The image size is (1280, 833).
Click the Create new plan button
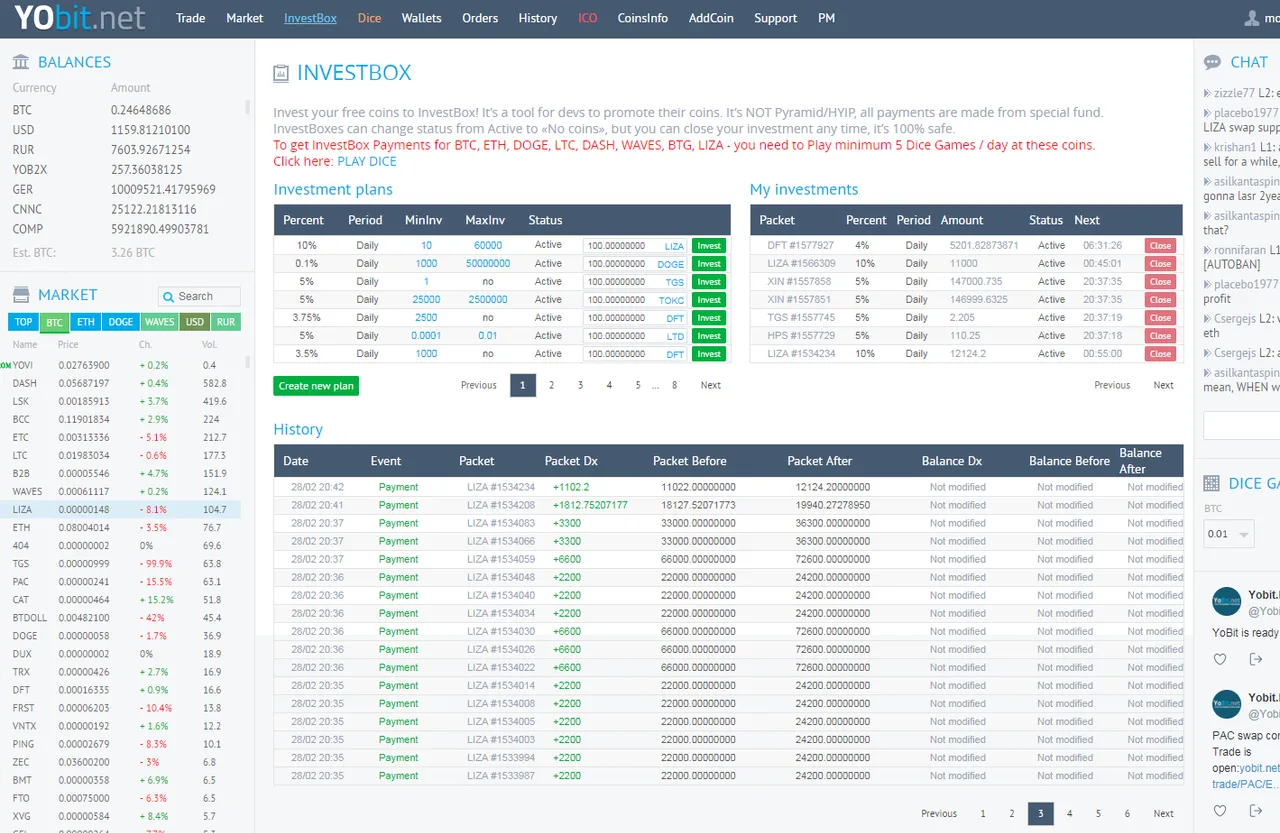316,386
